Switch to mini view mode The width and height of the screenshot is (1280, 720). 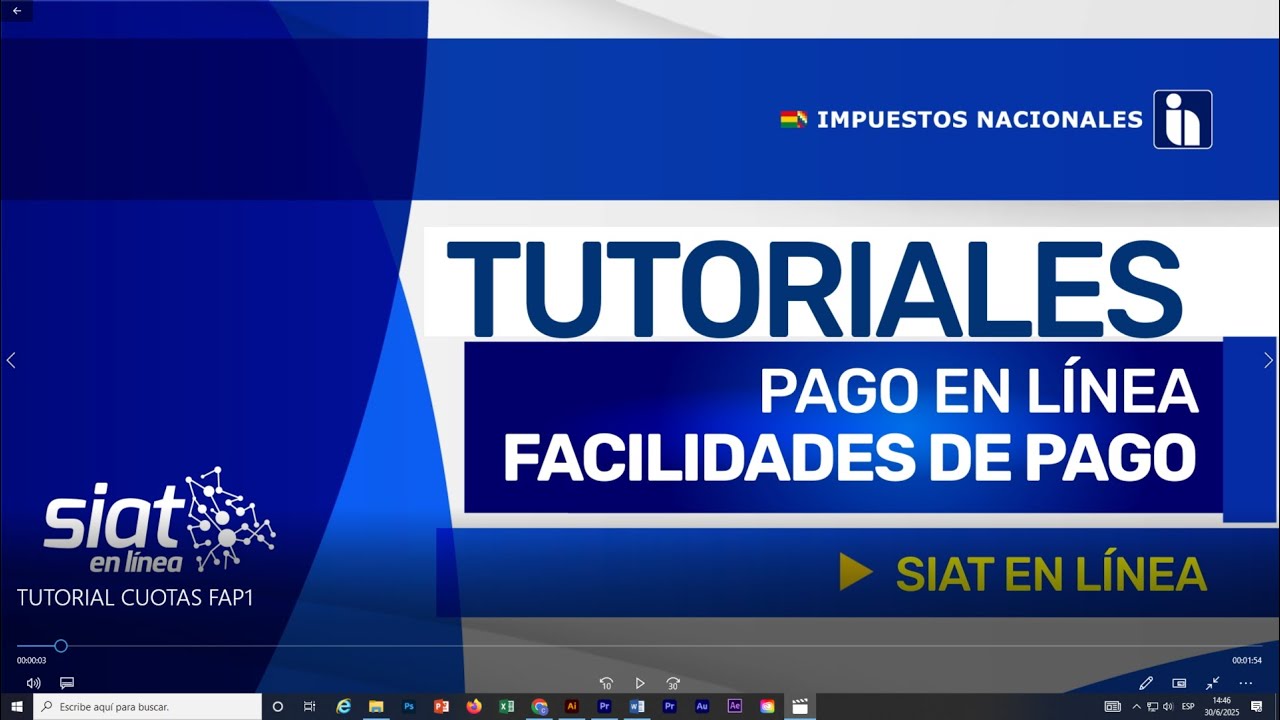pyautogui.click(x=1179, y=683)
